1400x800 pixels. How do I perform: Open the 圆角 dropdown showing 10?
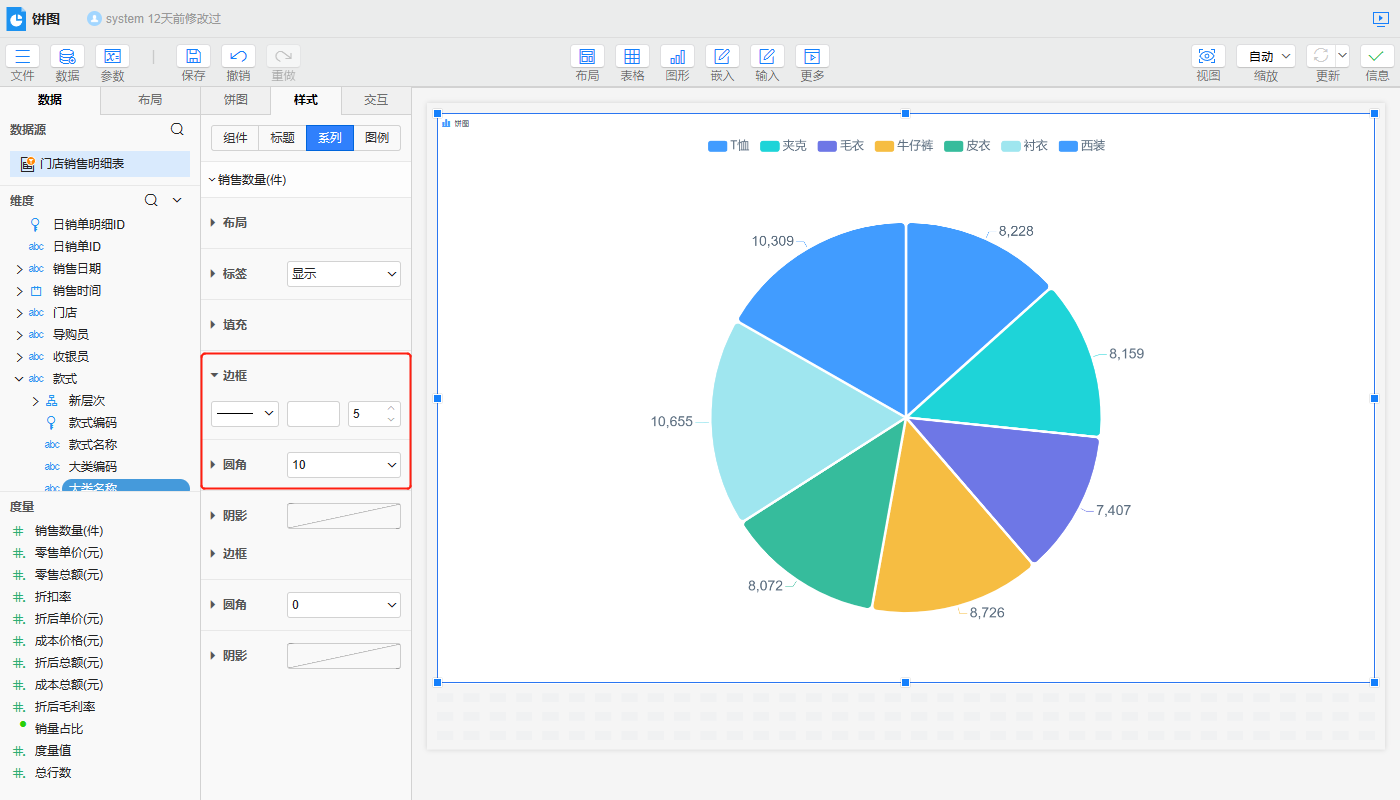pyautogui.click(x=343, y=465)
